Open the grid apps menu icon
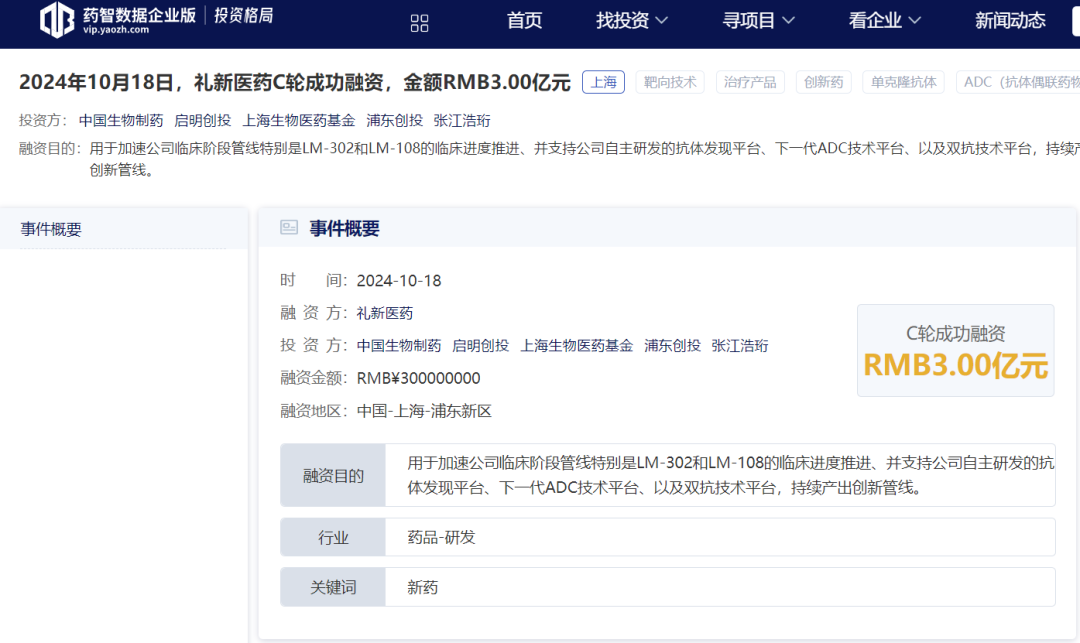1080x643 pixels. 420,23
